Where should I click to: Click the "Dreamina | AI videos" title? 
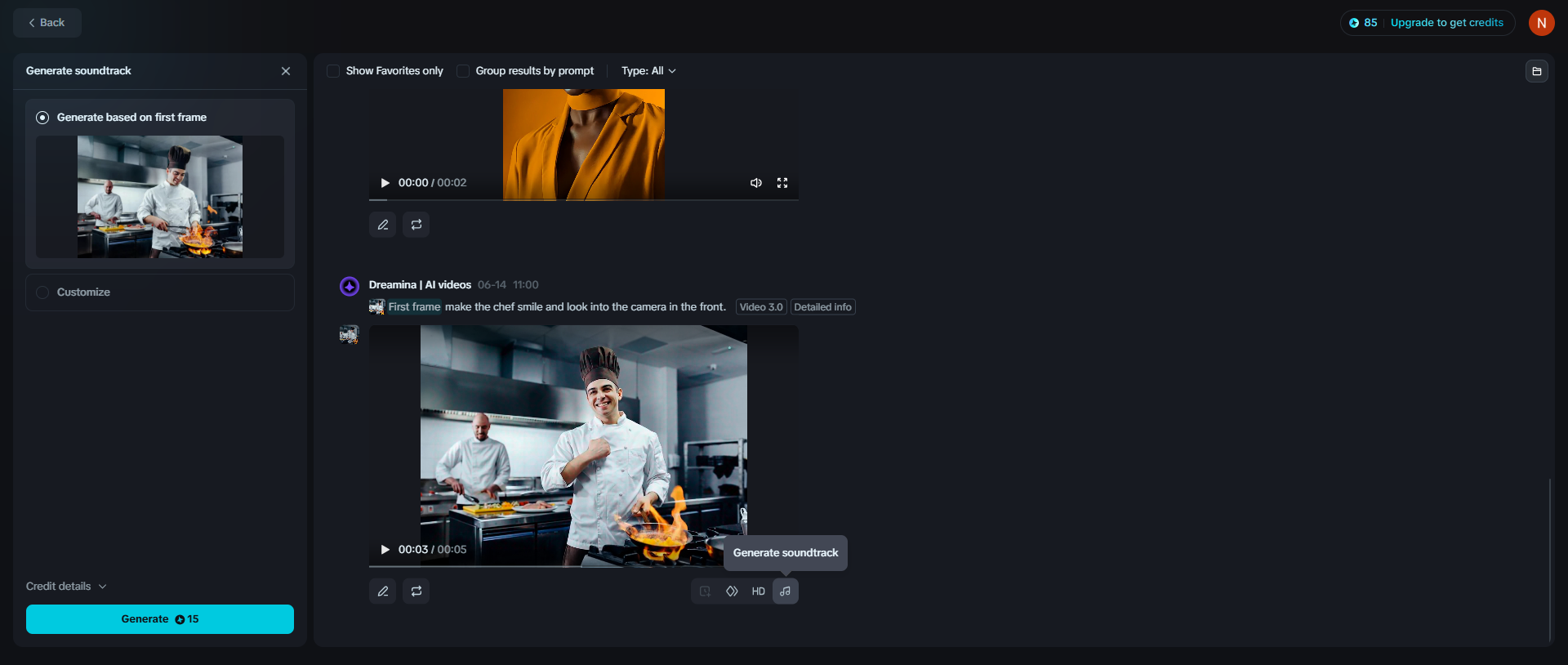coord(420,285)
